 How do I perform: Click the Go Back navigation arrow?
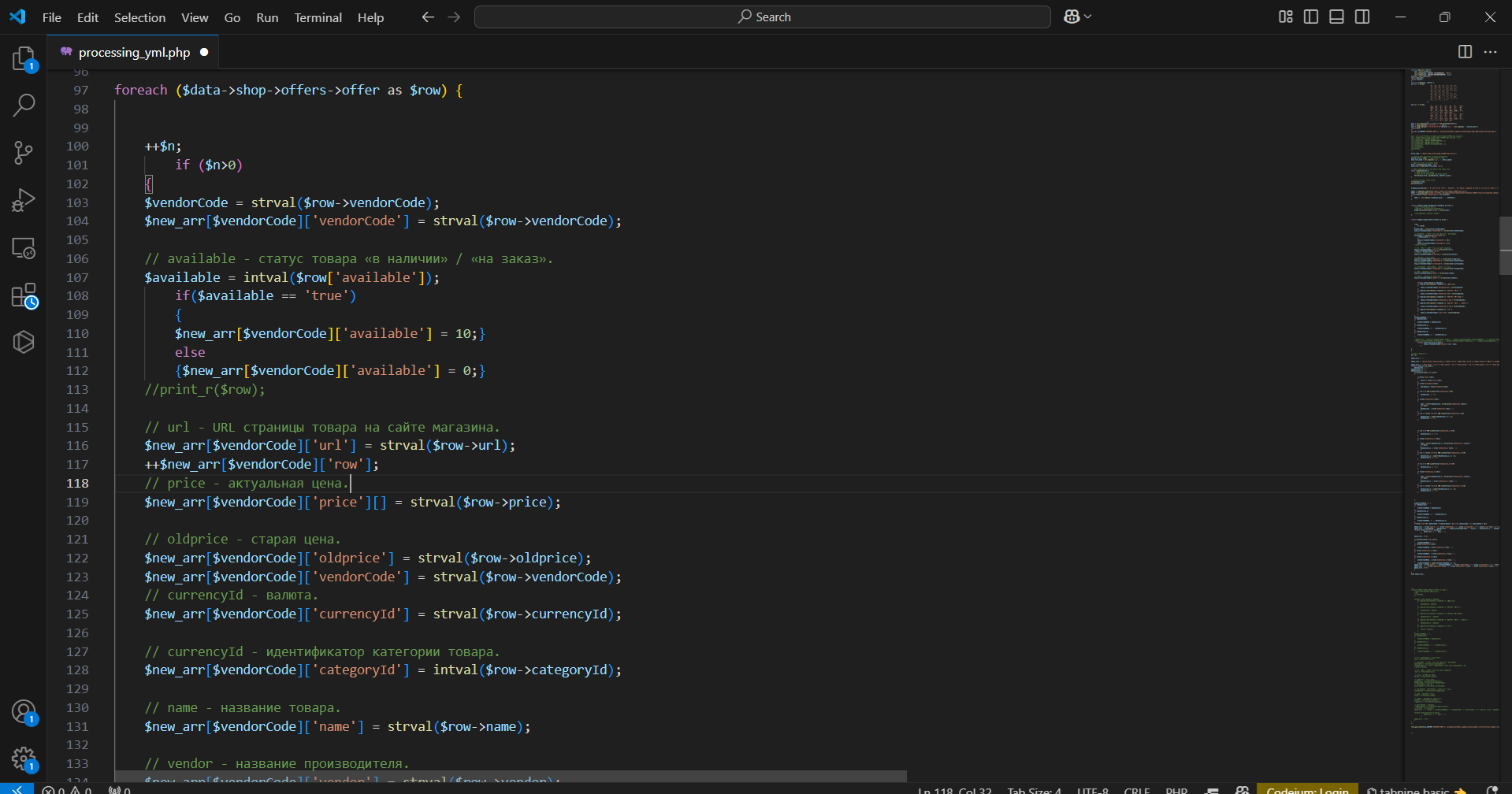click(428, 17)
